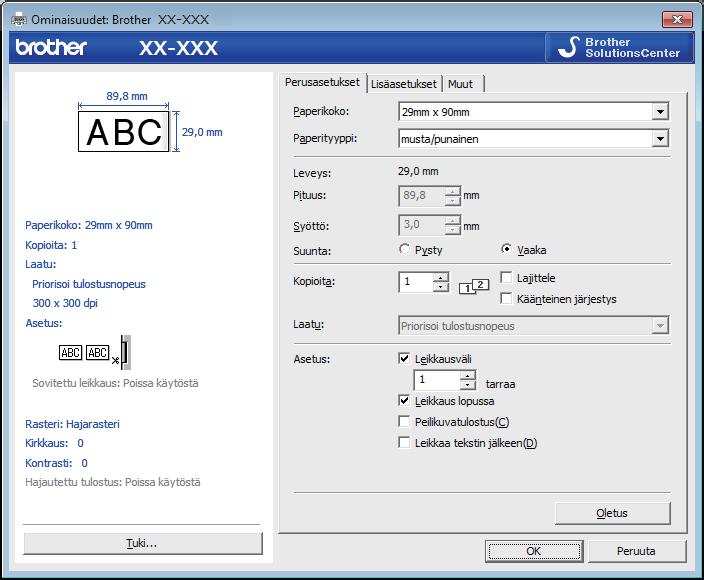Click the Pituus length field

pyautogui.click(x=422, y=196)
